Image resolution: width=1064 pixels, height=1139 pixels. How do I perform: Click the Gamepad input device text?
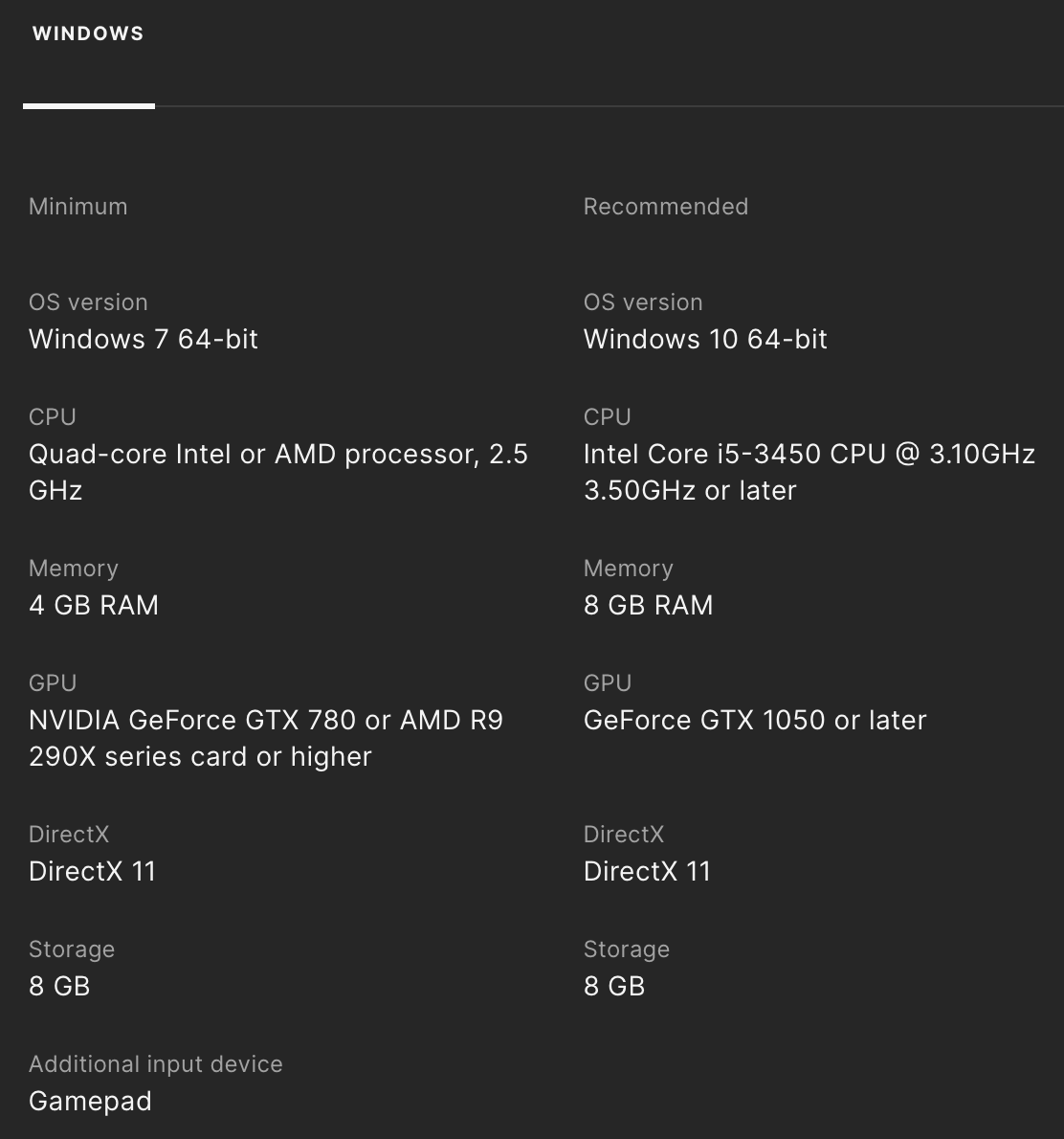pyautogui.click(x=90, y=1101)
